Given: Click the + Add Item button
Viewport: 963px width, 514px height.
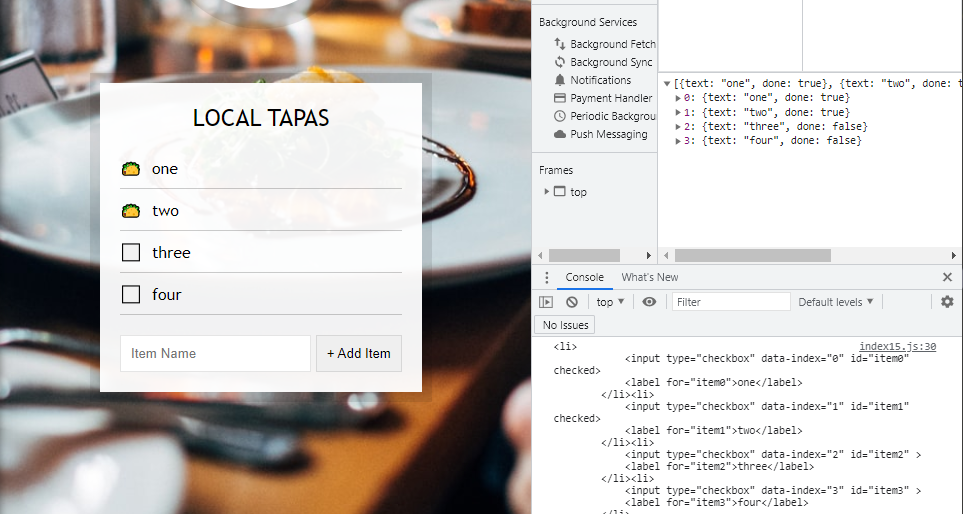Looking at the screenshot, I should pos(359,353).
